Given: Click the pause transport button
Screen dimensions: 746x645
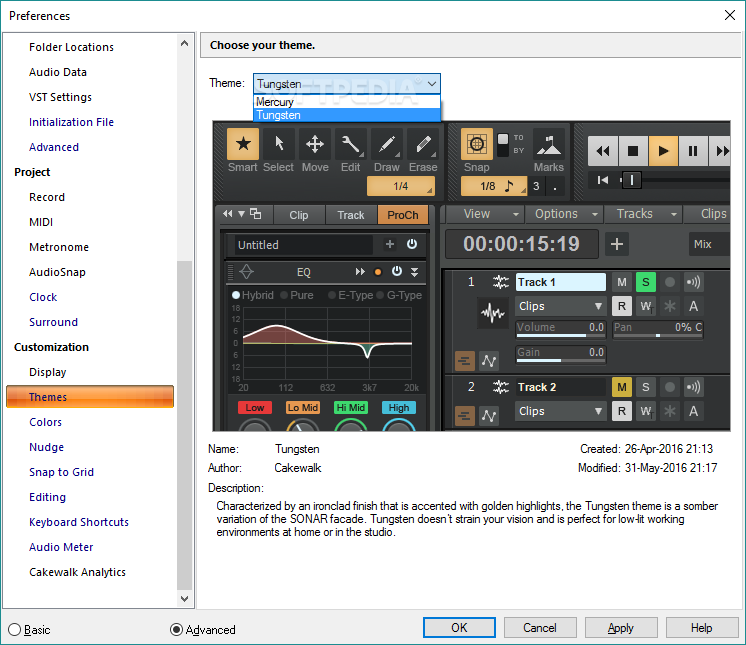Looking at the screenshot, I should click(693, 151).
